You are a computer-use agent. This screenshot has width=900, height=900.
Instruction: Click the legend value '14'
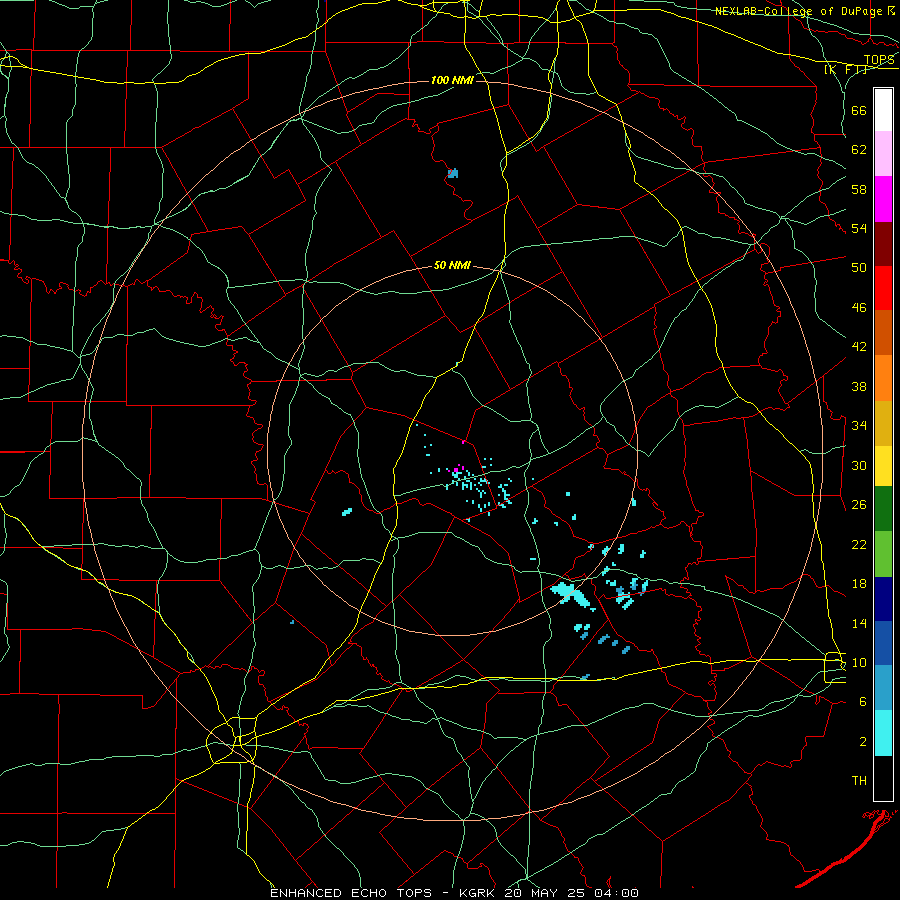(x=859, y=623)
